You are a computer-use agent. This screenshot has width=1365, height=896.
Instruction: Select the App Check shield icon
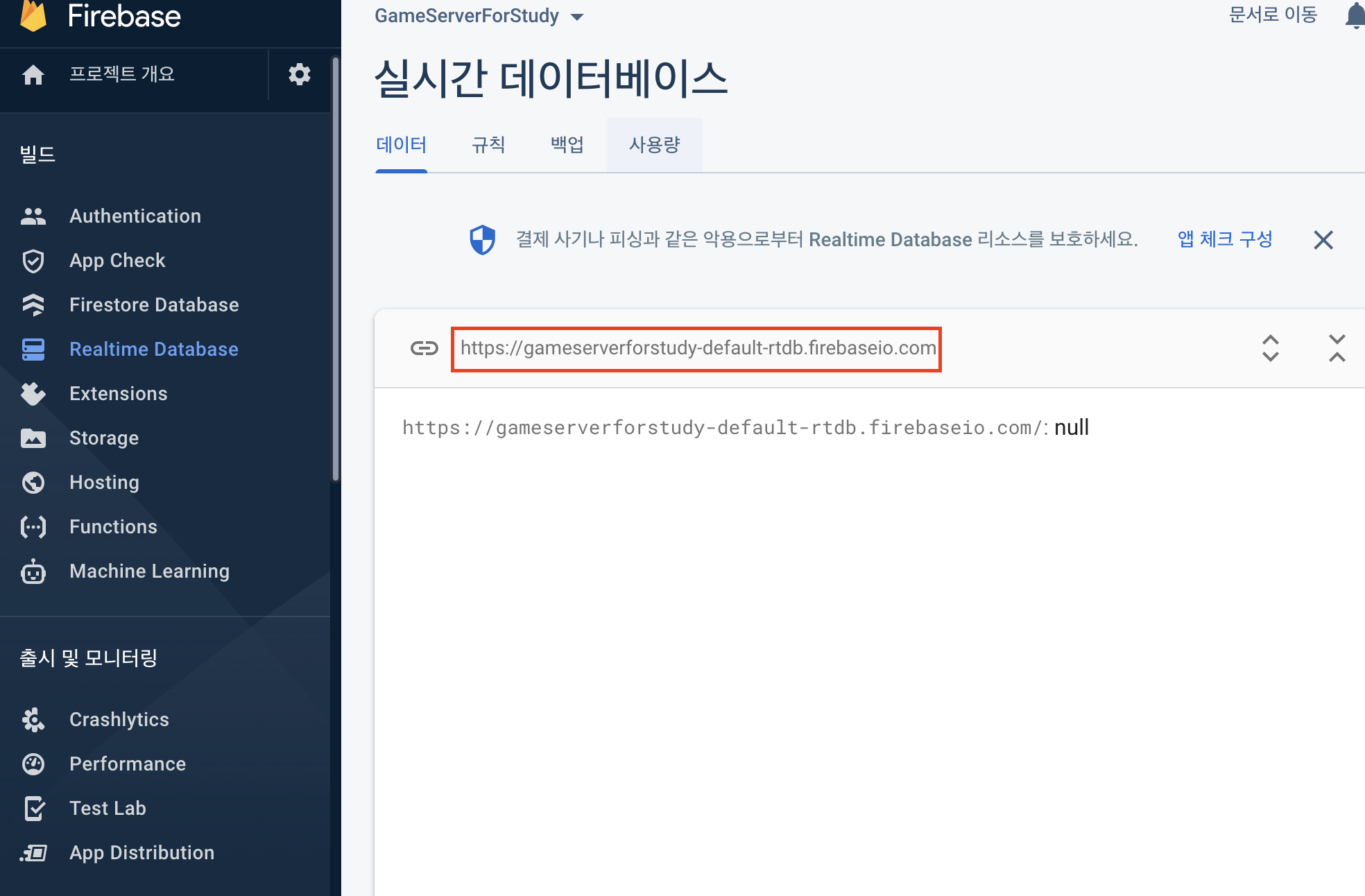pos(33,261)
